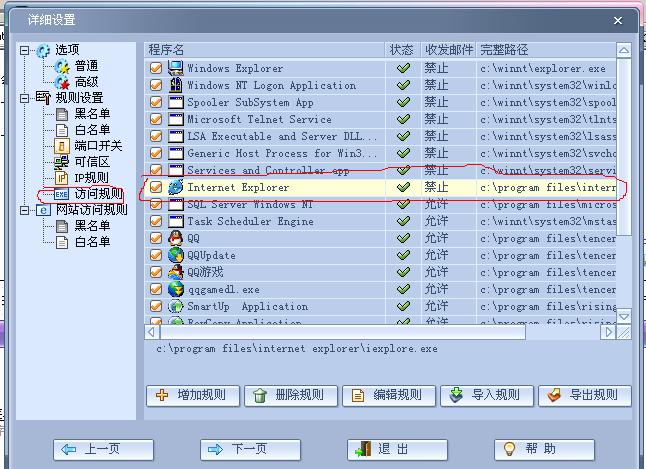Select the 高级 options icon
The image size is (646, 469).
62,82
